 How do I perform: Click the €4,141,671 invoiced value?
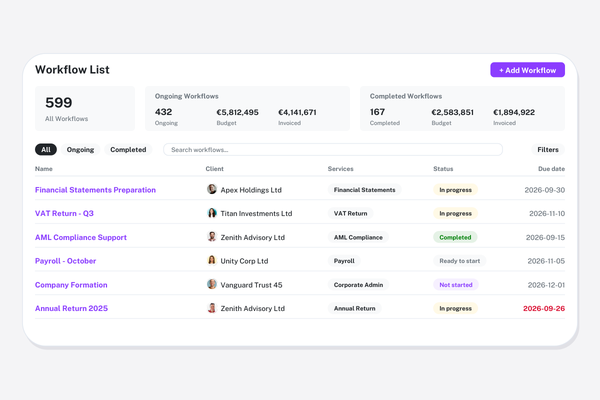click(x=297, y=113)
